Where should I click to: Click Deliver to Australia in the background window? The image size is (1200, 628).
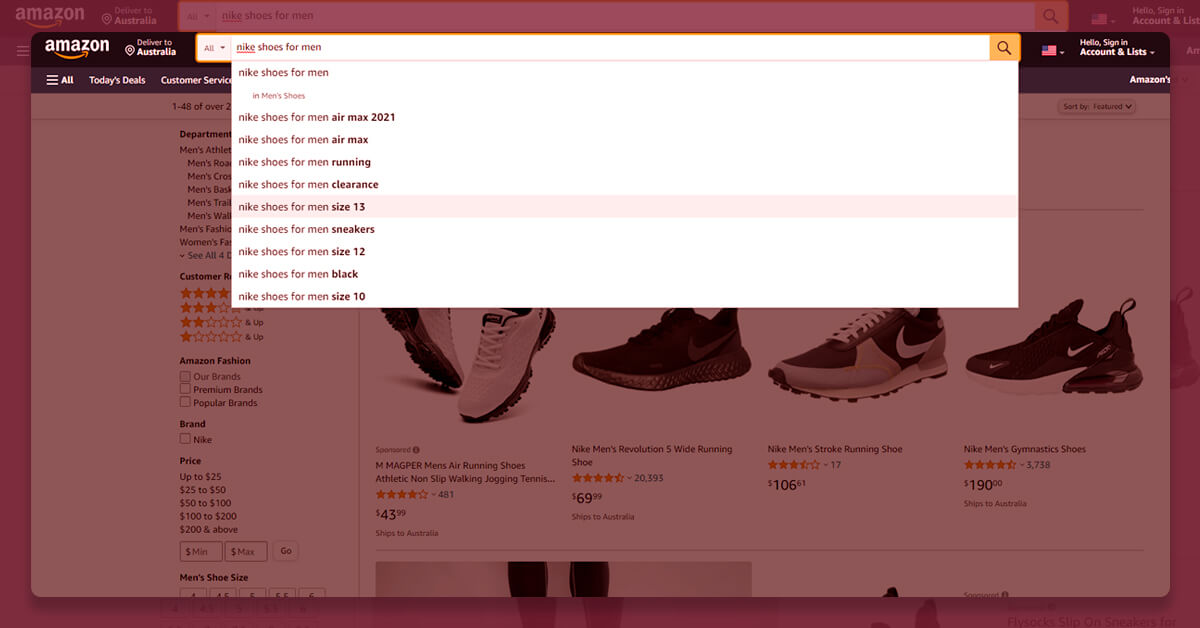coord(129,15)
